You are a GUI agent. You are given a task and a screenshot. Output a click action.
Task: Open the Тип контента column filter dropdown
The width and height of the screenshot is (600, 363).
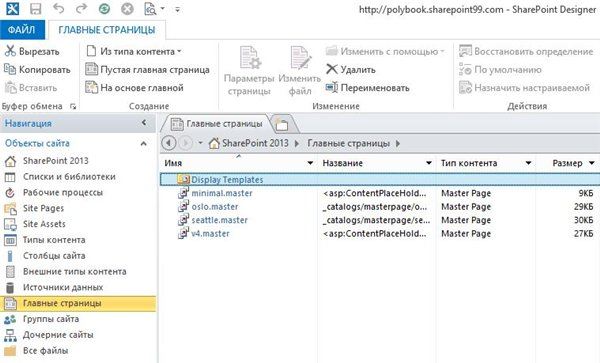pos(528,163)
